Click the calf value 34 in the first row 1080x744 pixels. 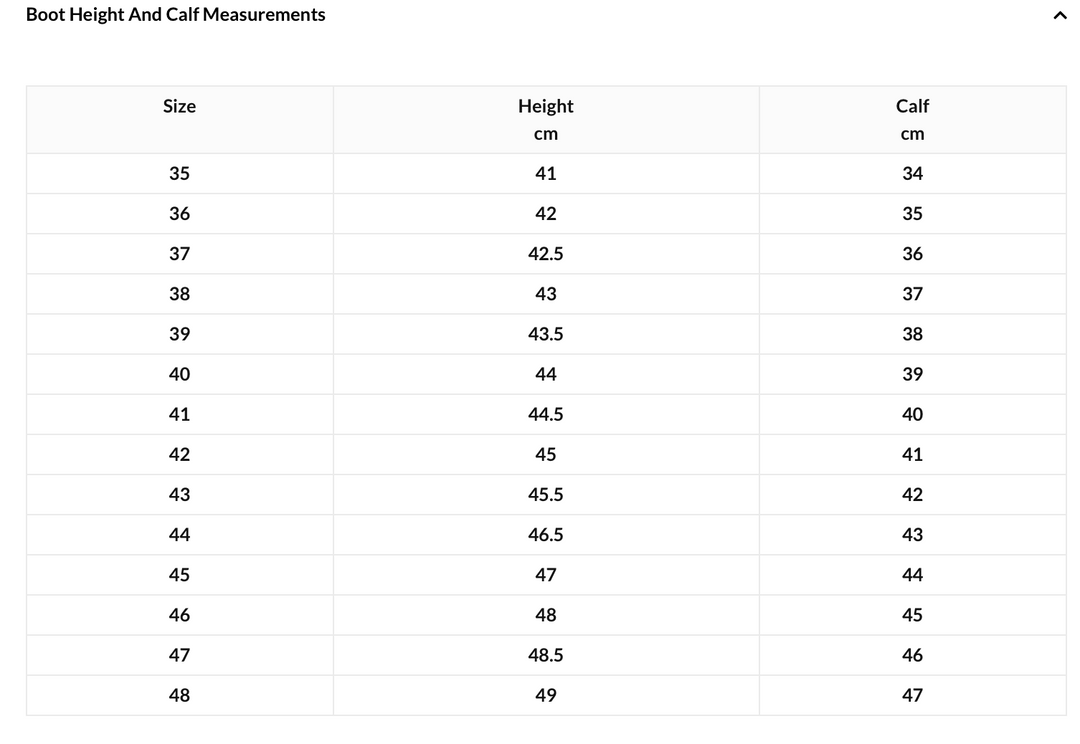click(x=912, y=174)
